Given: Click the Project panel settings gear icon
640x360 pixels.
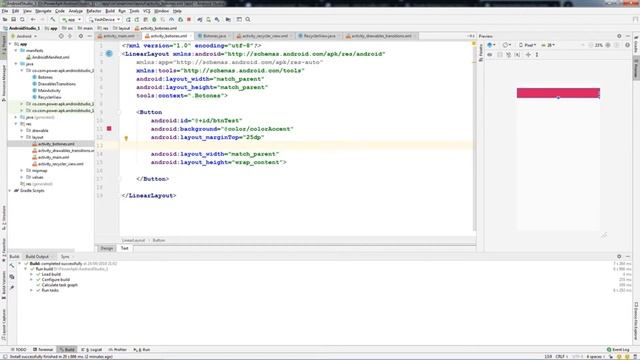Looking at the screenshot, I should (x=81, y=36).
